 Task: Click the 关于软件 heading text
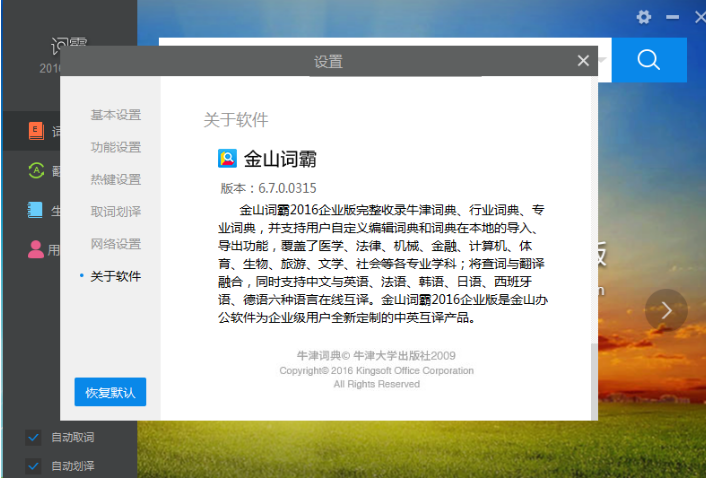[x=236, y=120]
